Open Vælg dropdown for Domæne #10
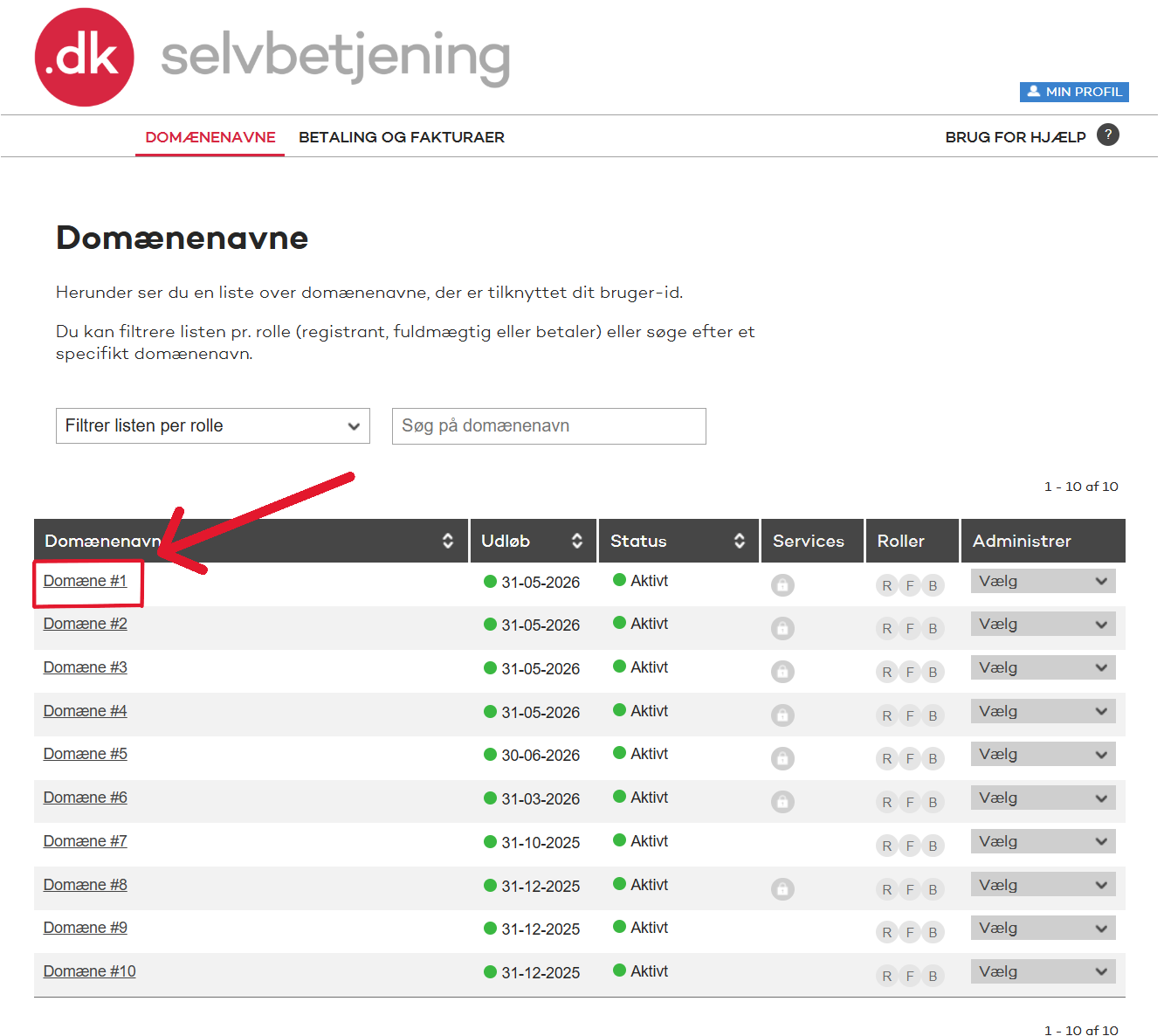The width and height of the screenshot is (1164, 1036). [x=1043, y=971]
